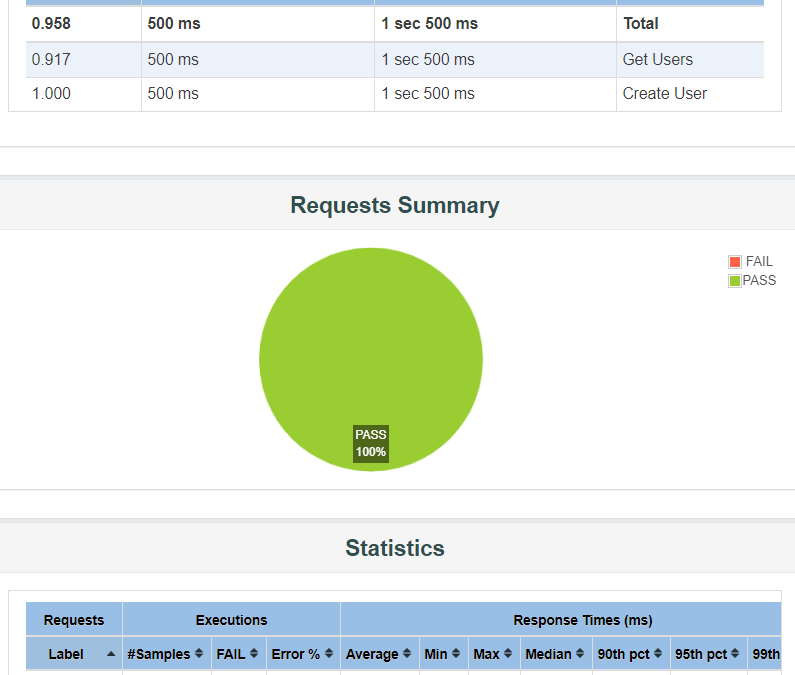Screen dimensions: 795x675
Task: Select the Get Users row
Action: (x=660, y=60)
